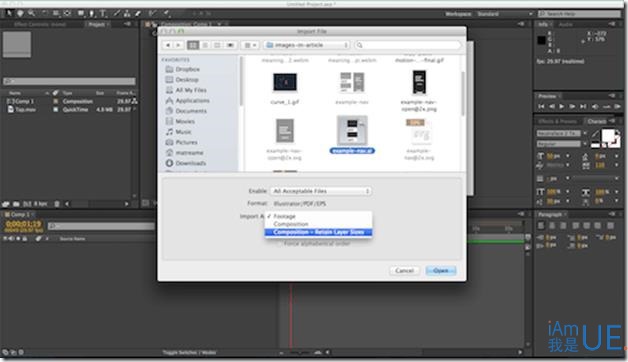Switch file browser to icon view
Screen dimensions: 628x362
pyautogui.click(x=193, y=45)
